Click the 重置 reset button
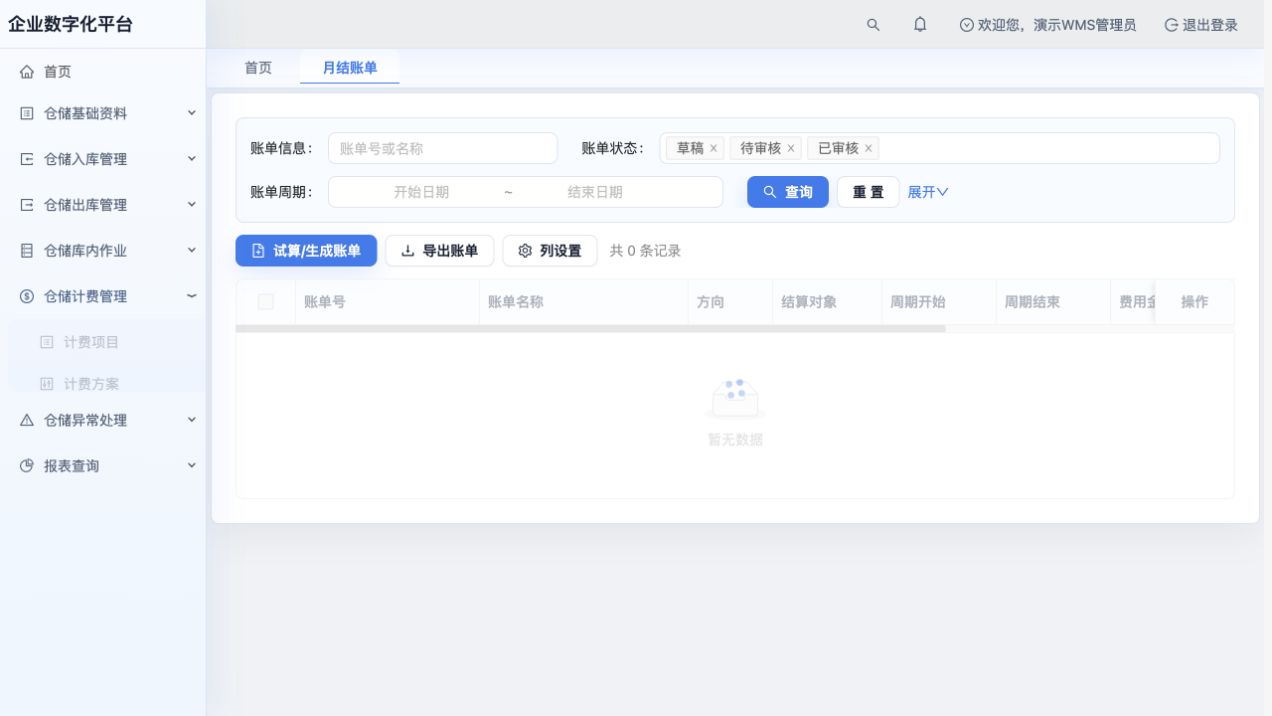1272x716 pixels. 868,192
